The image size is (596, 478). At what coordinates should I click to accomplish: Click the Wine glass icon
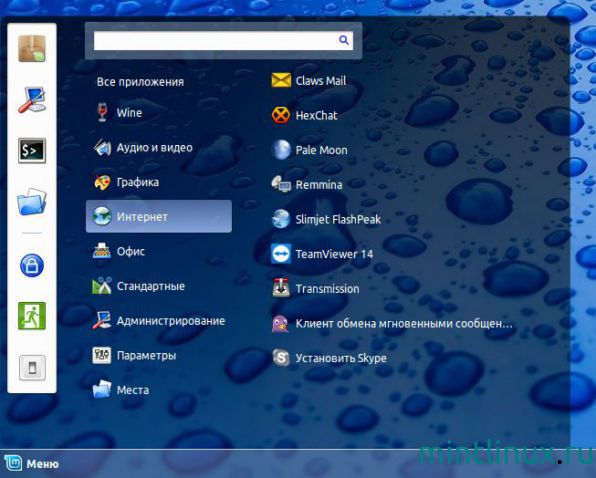pos(102,112)
